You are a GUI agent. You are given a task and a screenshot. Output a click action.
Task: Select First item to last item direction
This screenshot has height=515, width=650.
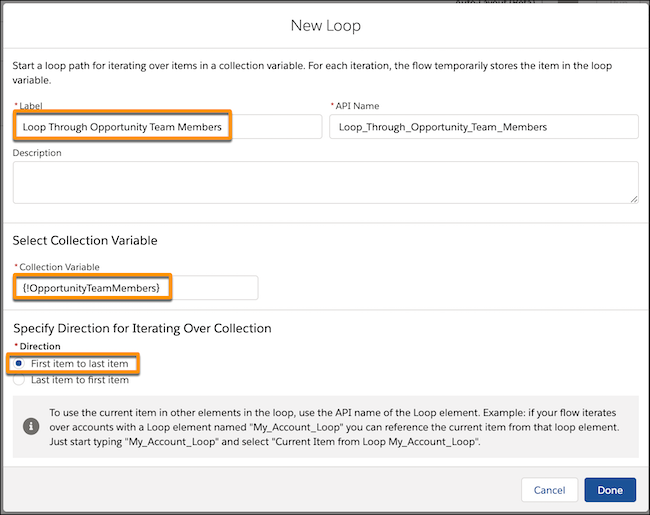tap(19, 364)
